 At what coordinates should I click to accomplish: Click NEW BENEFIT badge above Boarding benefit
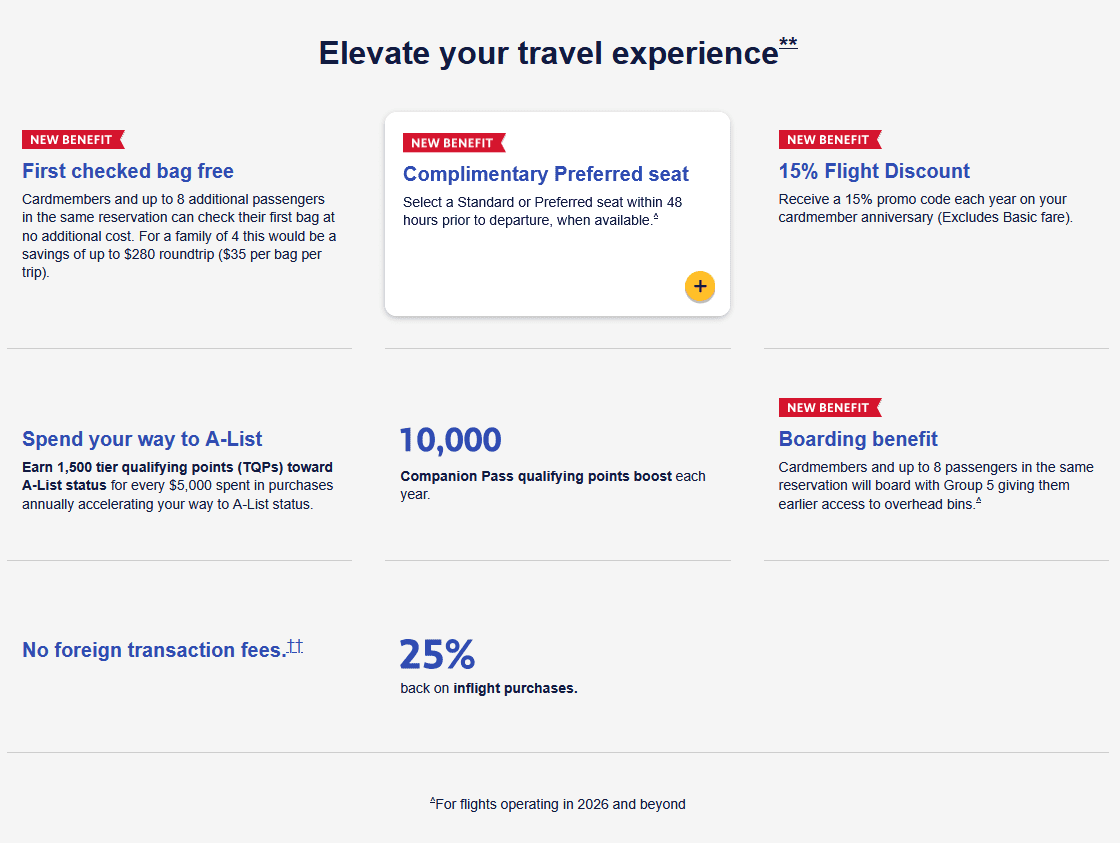tap(829, 408)
